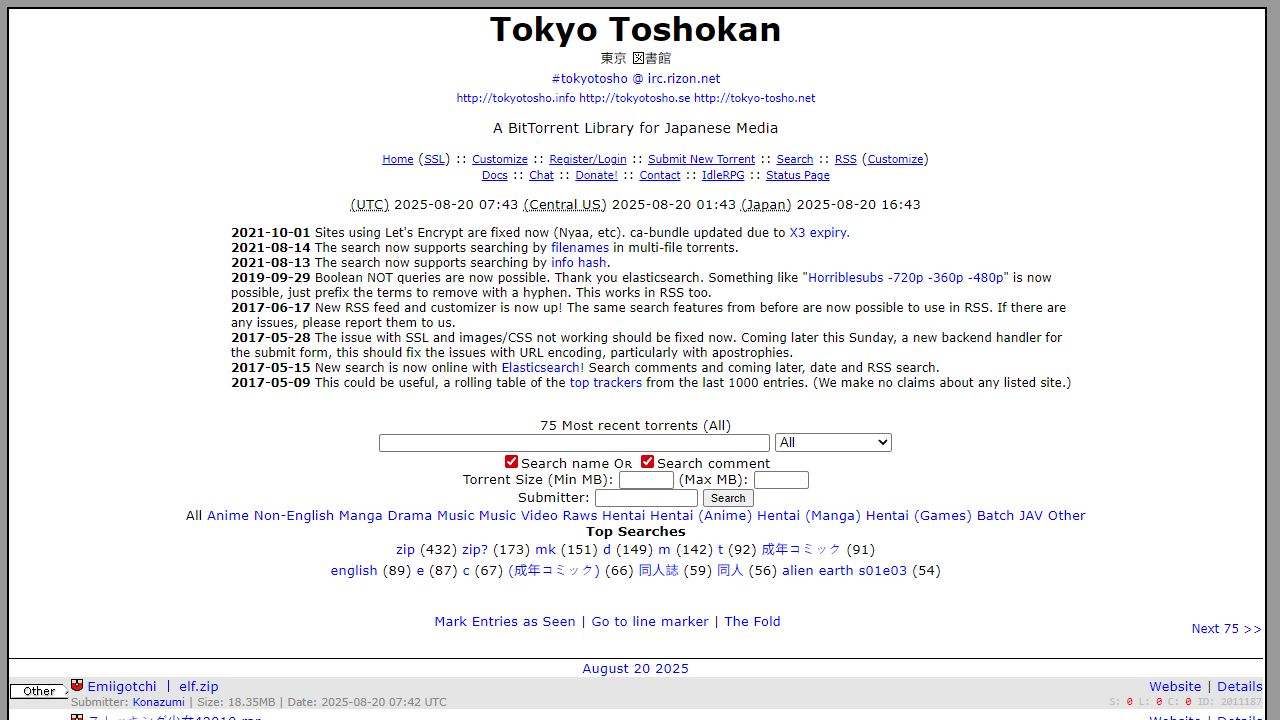Focus the main search text field
The image size is (1280, 720).
coord(574,442)
